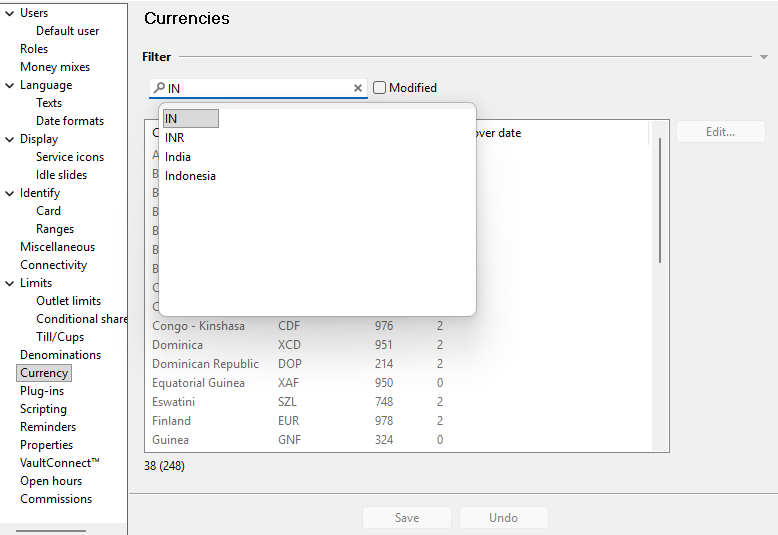
Task: Open Connectivity settings
Action: click(54, 265)
